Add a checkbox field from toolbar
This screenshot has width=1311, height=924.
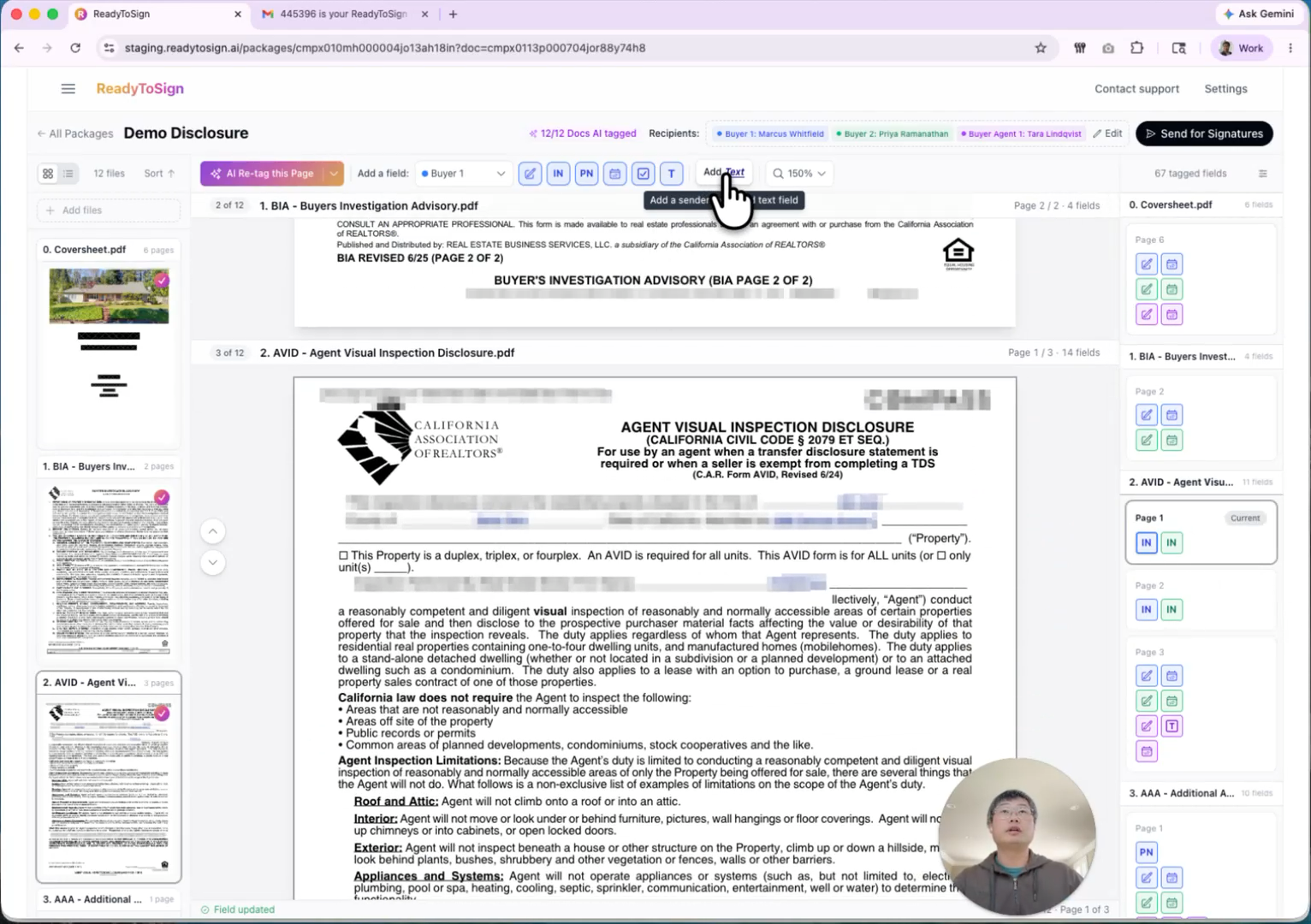coord(643,174)
